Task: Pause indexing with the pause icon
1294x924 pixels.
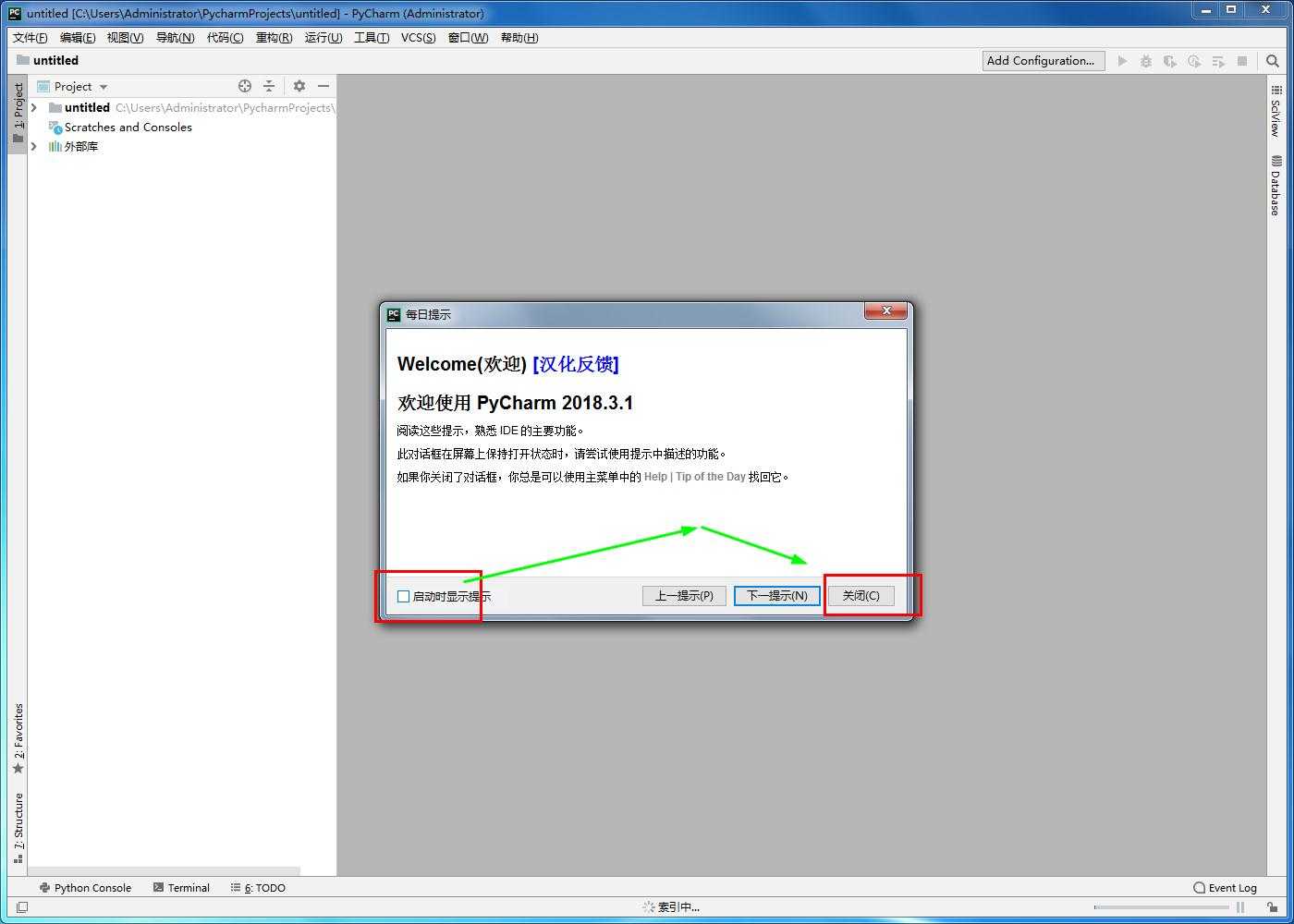Action: tap(1240, 907)
